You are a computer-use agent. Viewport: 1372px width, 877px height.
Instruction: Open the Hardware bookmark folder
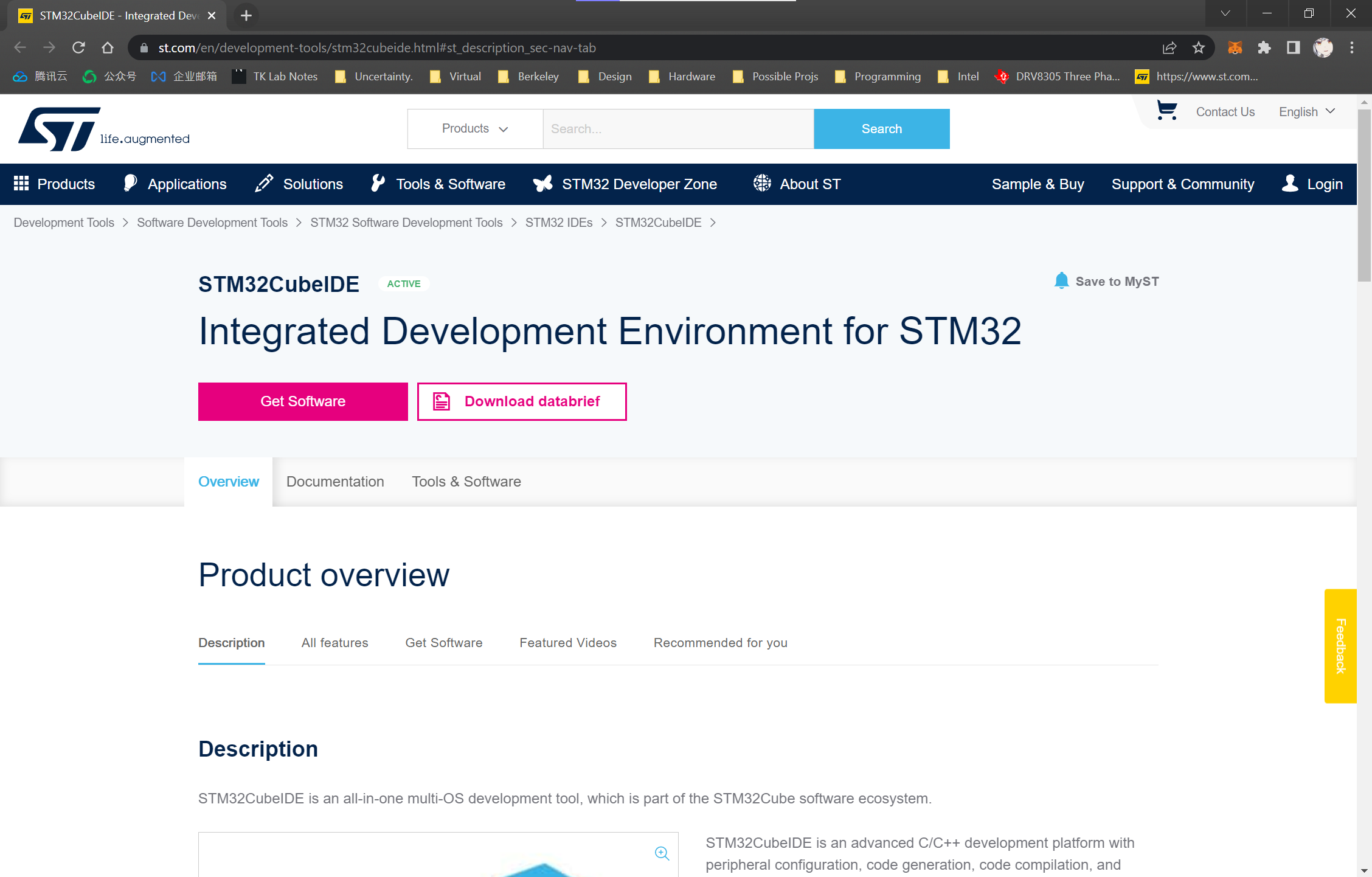(x=682, y=77)
